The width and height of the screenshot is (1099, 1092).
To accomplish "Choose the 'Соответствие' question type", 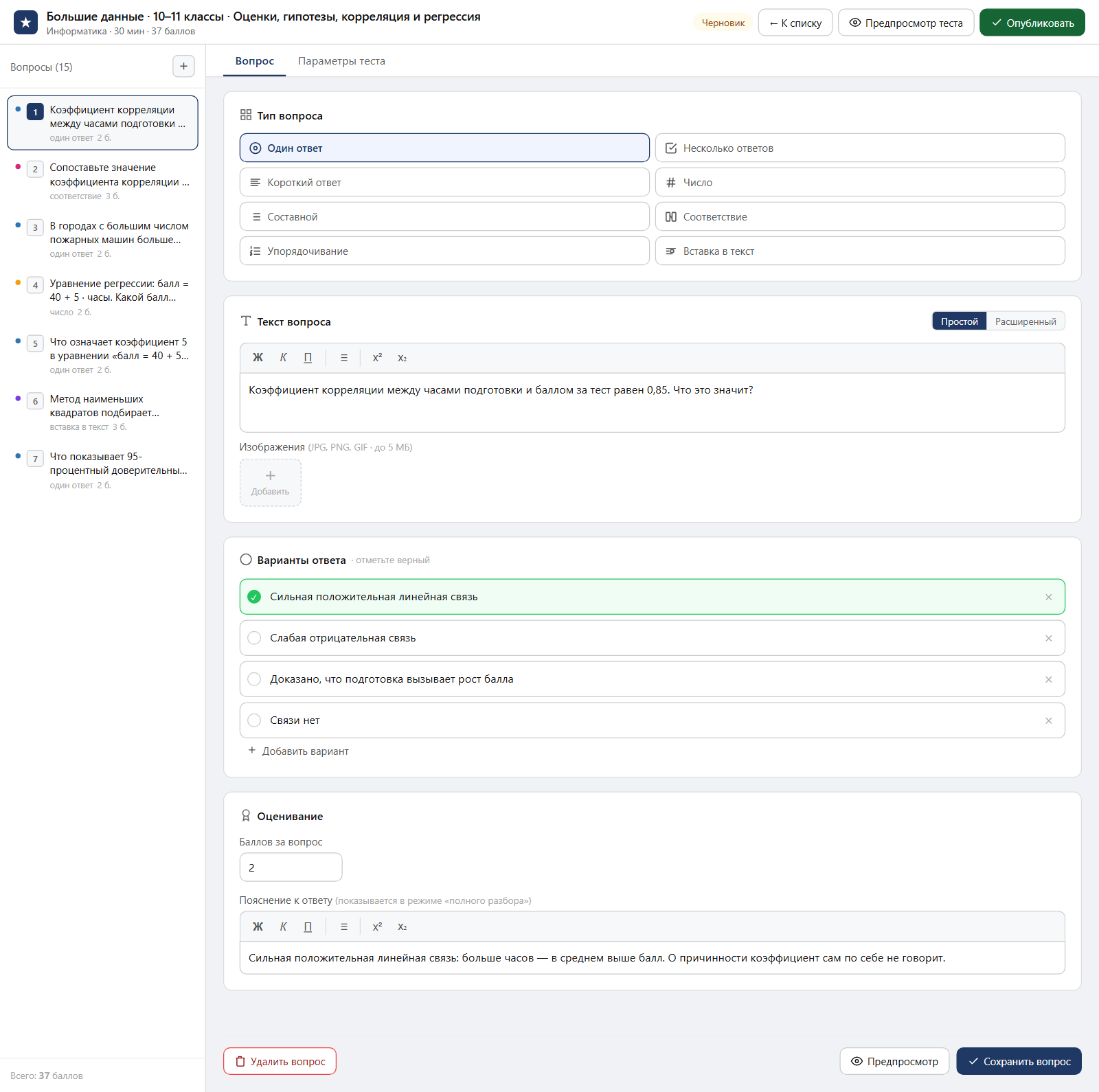I will [860, 216].
